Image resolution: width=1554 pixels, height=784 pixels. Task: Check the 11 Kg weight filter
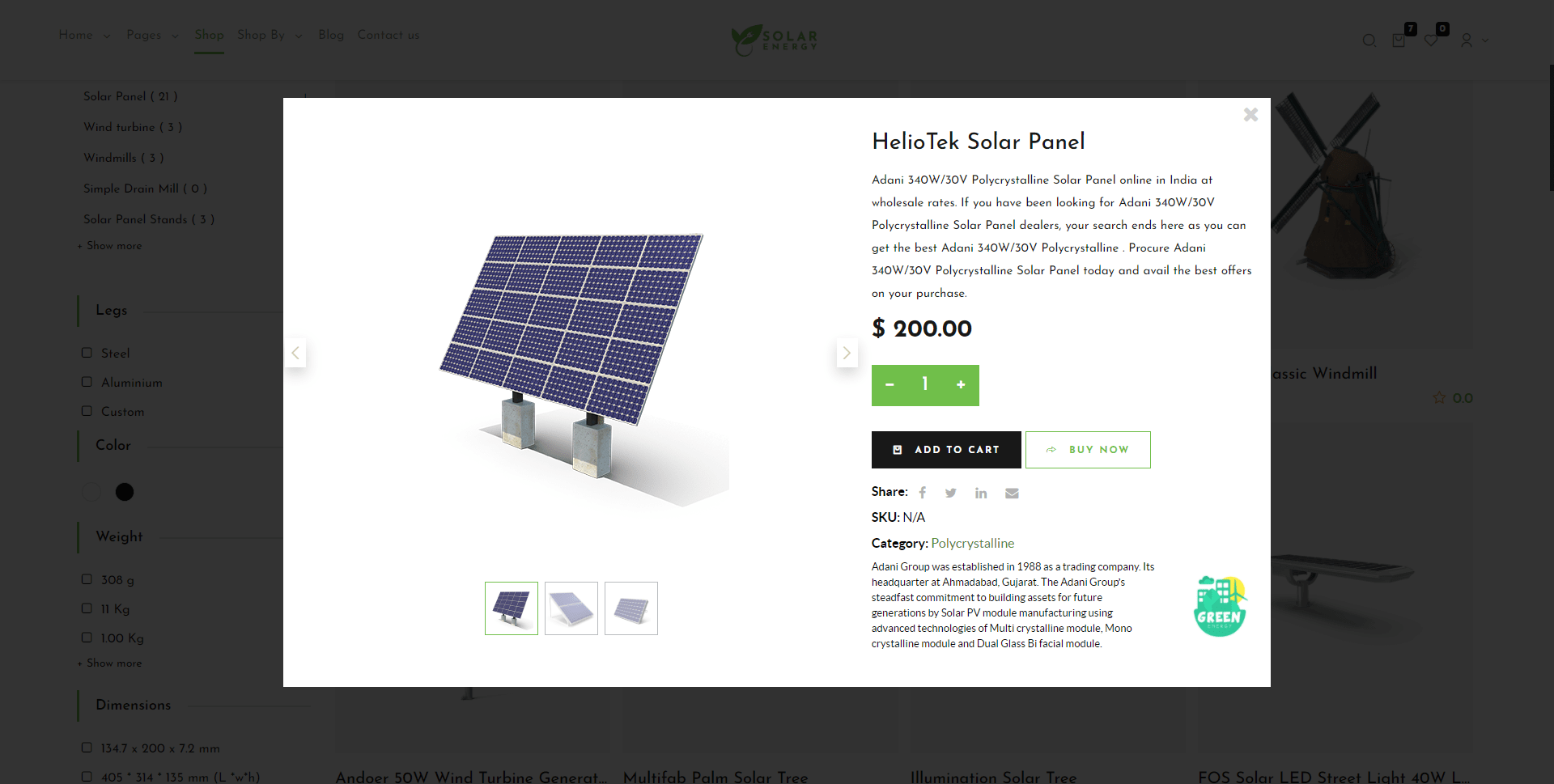87,608
